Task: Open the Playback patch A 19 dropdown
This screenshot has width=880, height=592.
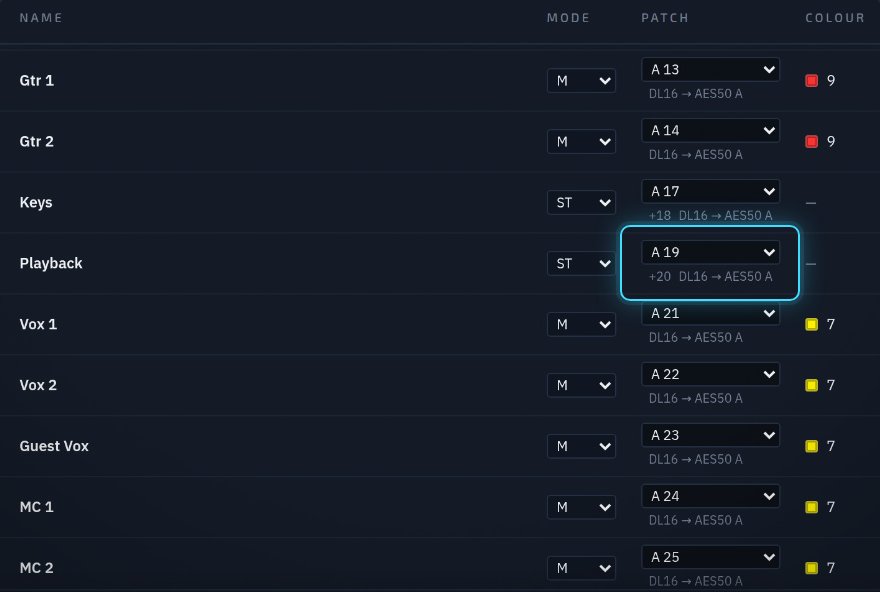Action: (x=710, y=253)
